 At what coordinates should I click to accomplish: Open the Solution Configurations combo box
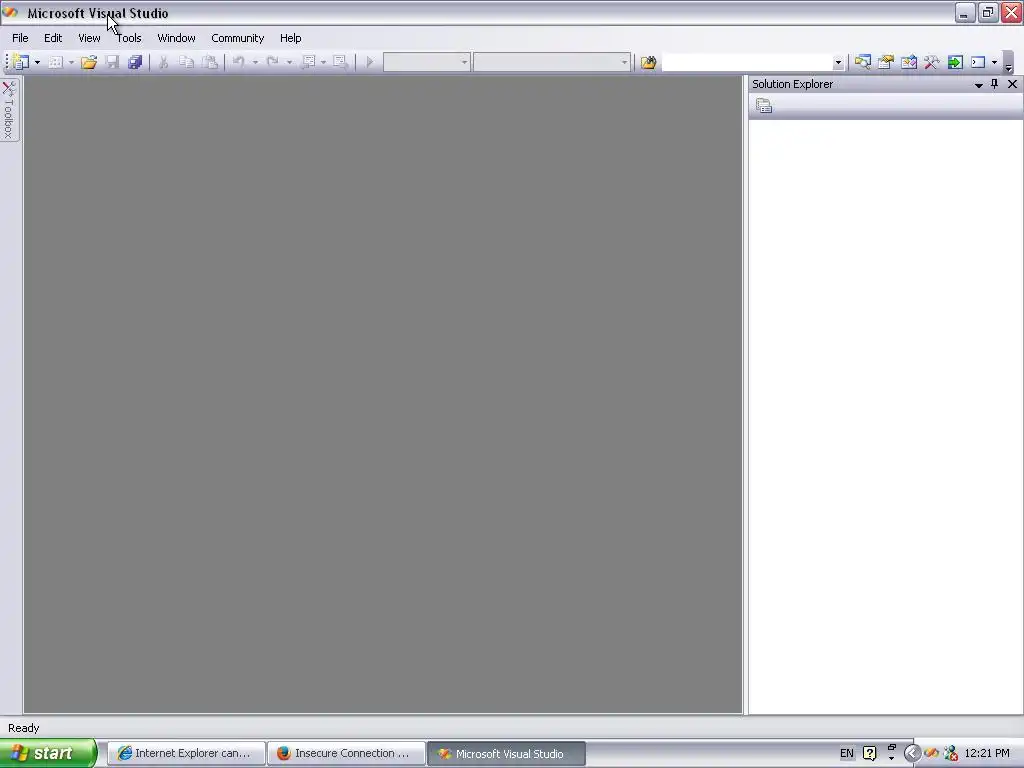(x=426, y=62)
